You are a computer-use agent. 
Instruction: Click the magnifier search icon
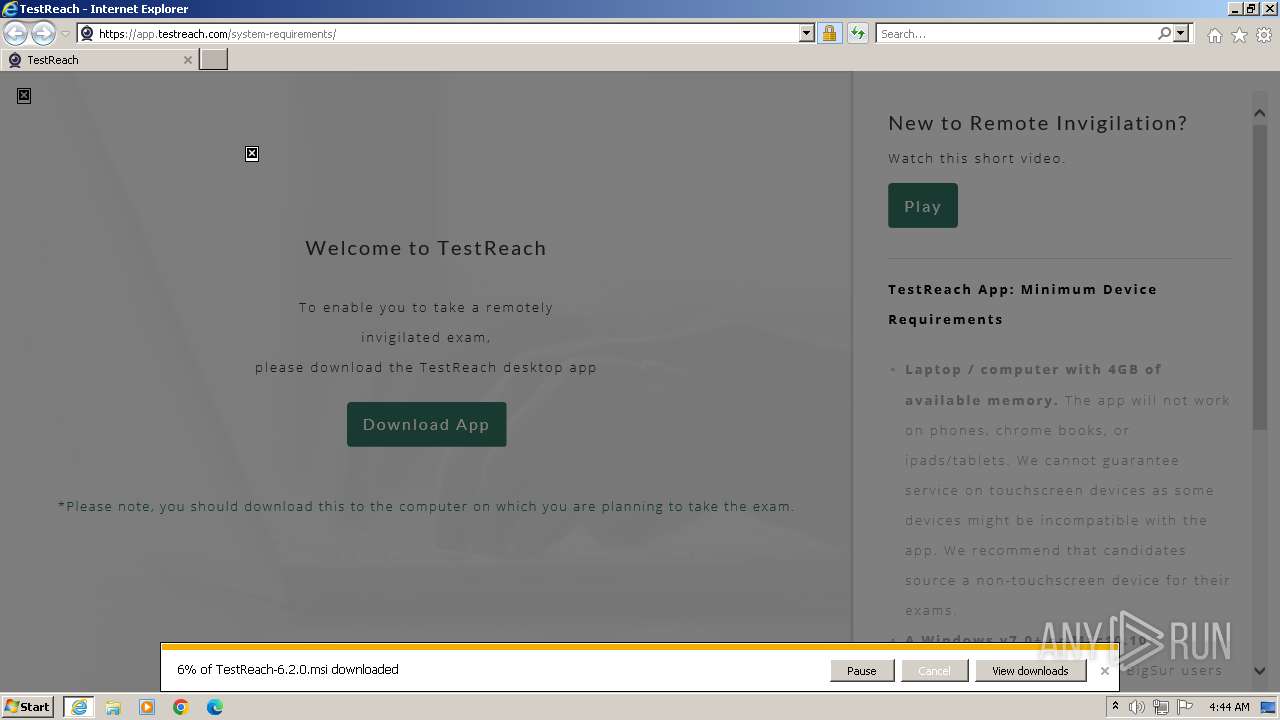click(1164, 33)
